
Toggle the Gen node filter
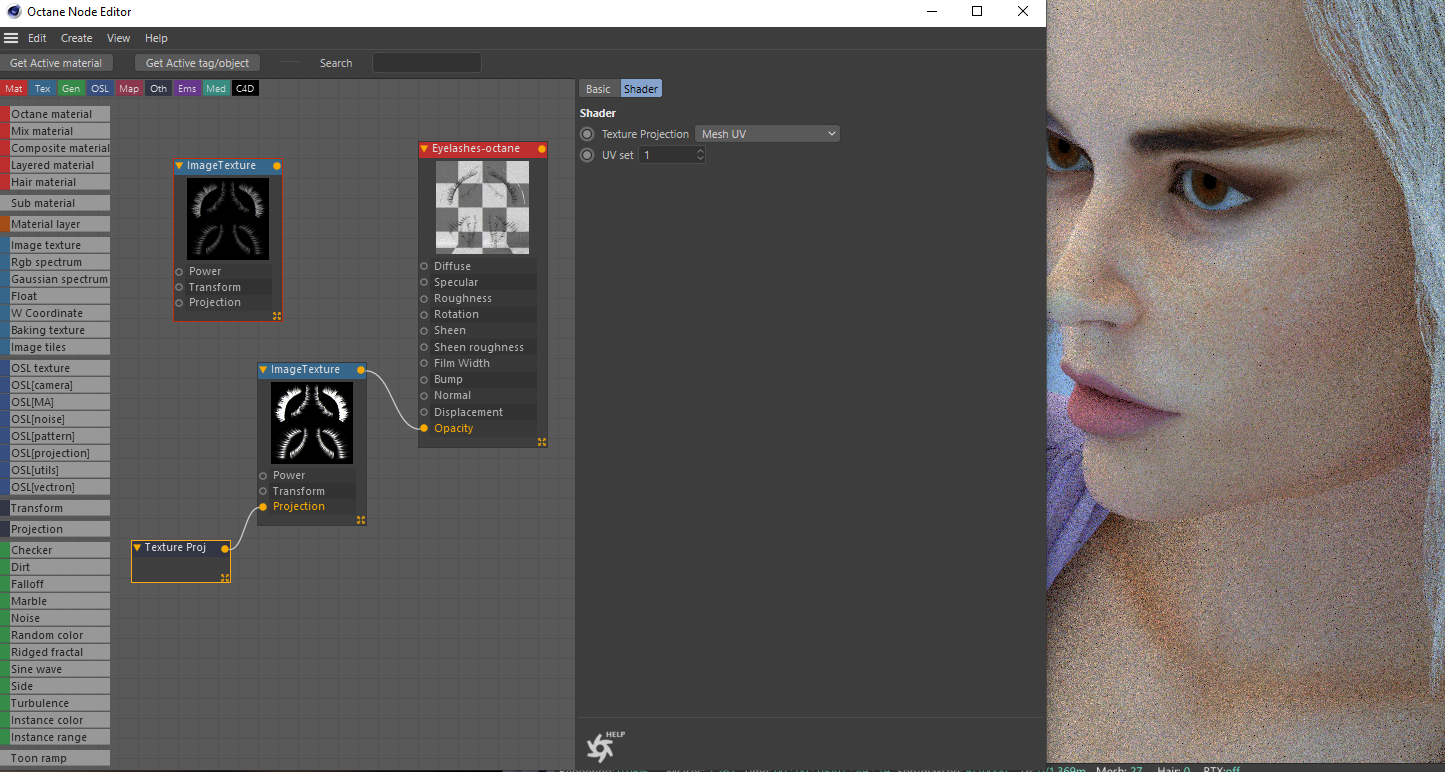pos(71,89)
